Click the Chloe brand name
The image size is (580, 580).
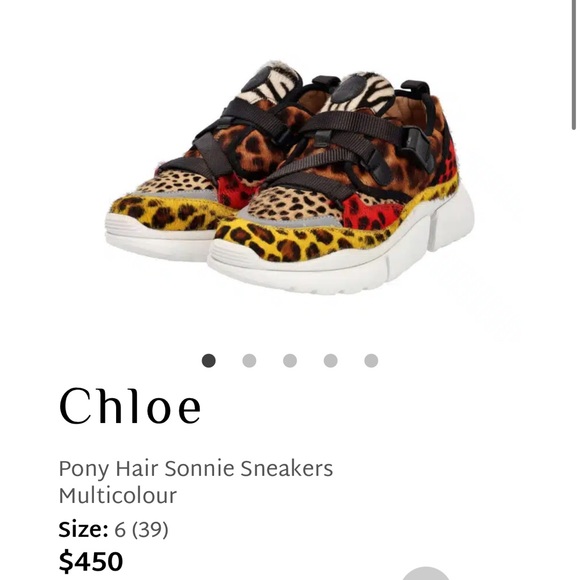[130, 406]
